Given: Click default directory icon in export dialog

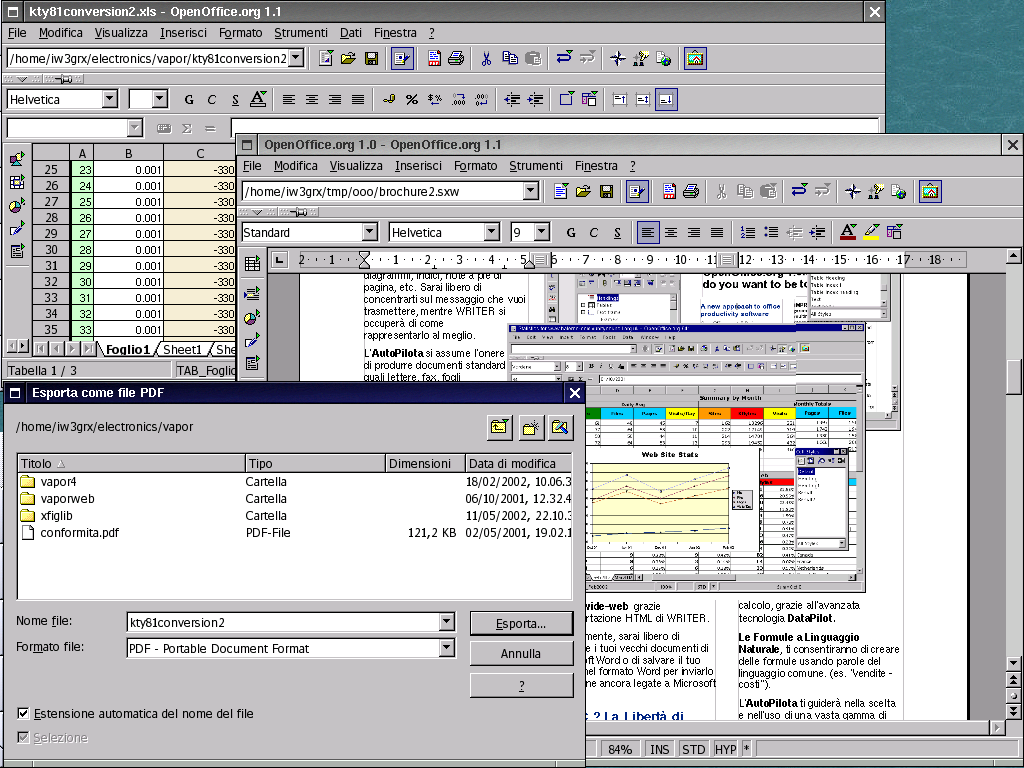Looking at the screenshot, I should 560,427.
